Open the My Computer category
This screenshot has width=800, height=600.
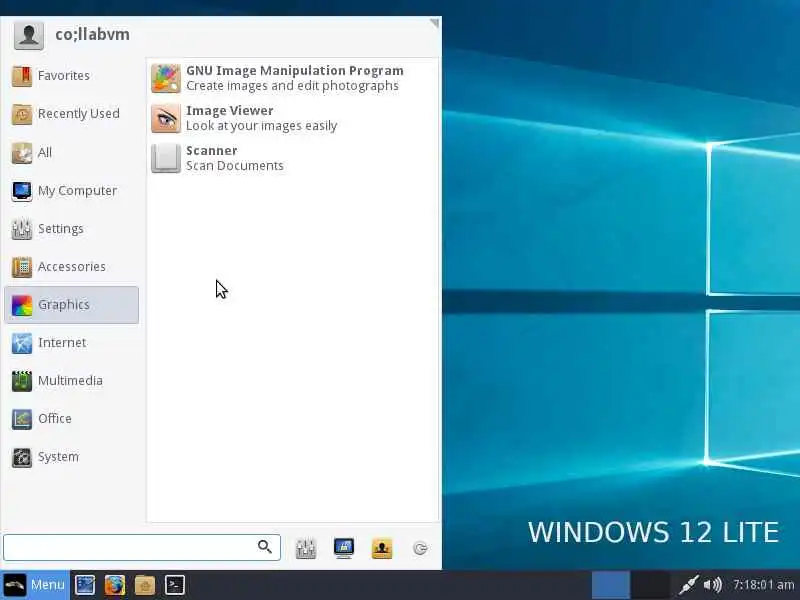pos(71,191)
